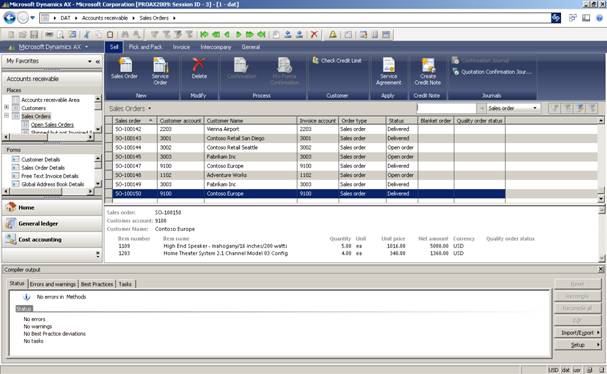Click the address bar go button
The width and height of the screenshot is (607, 374).
[556, 18]
